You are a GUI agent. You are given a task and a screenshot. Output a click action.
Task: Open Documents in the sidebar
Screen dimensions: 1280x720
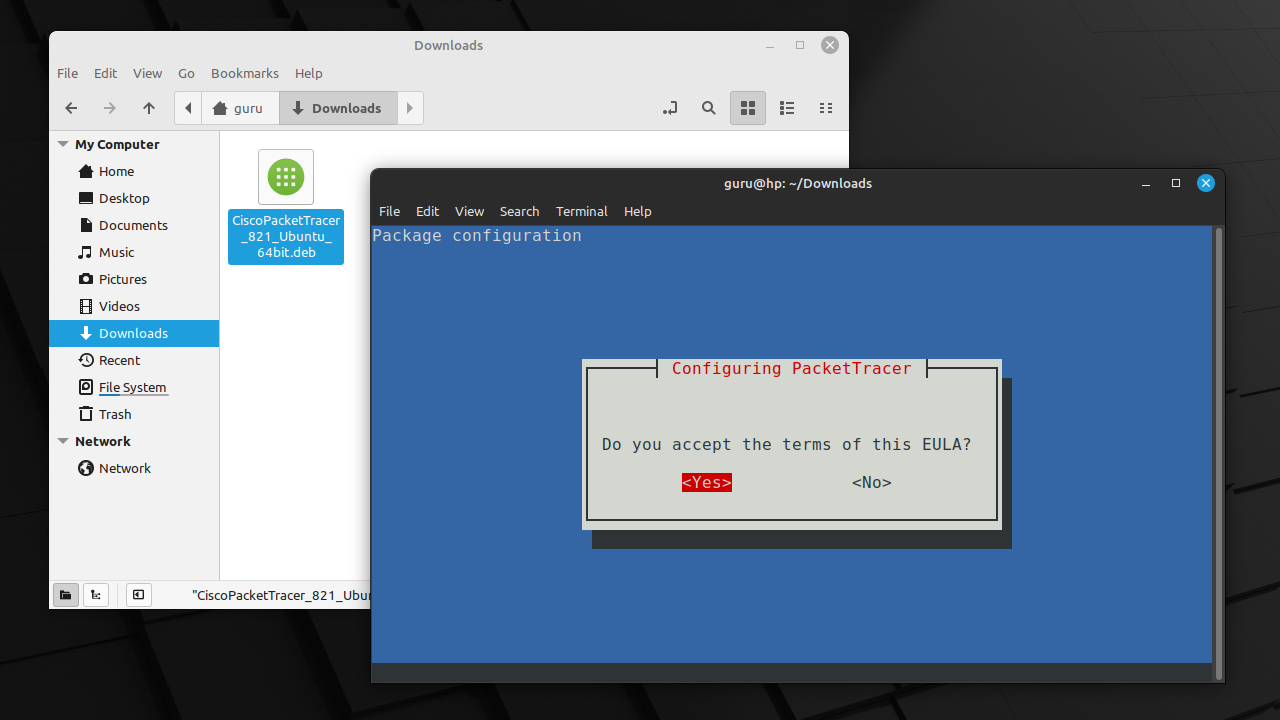tap(134, 225)
